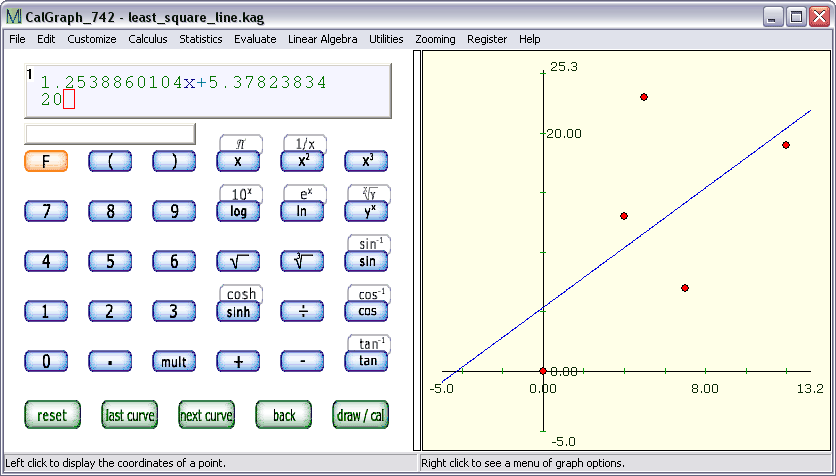Click the equation display showing 1.2538860104x
Viewport: 836px width, 476px height.
[x=208, y=91]
